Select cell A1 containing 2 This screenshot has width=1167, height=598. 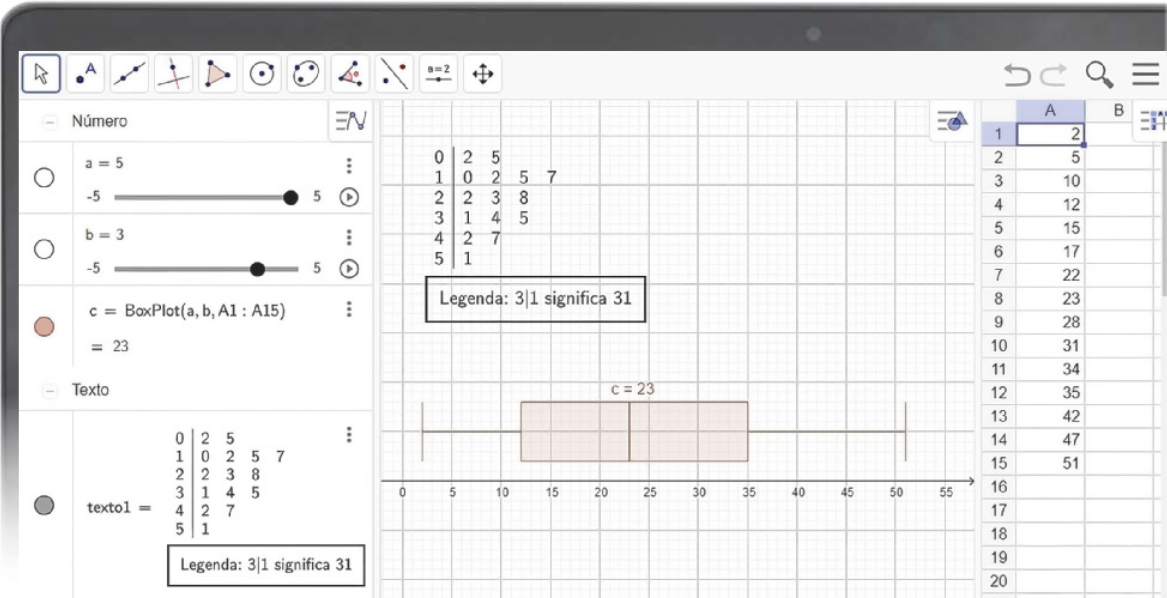coord(1050,134)
